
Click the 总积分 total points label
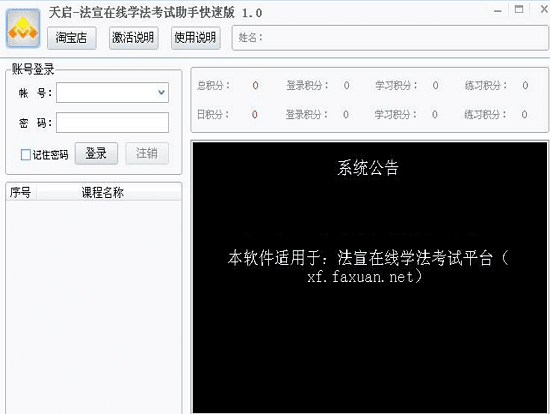click(213, 85)
